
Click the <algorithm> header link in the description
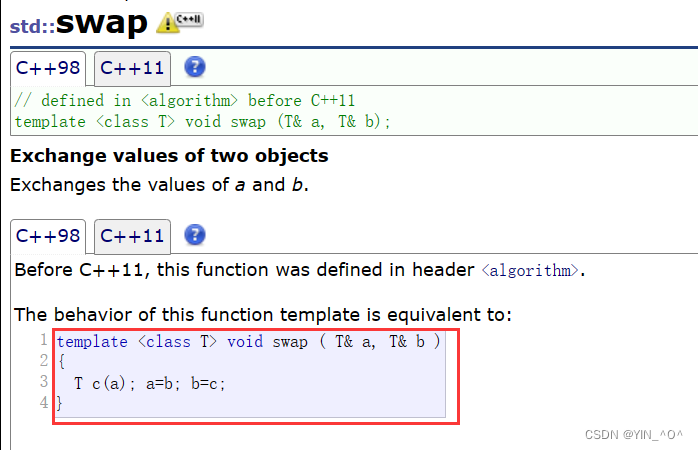click(x=530, y=270)
